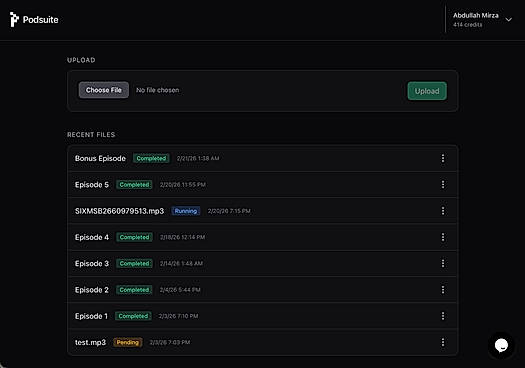525x368 pixels.
Task: Click the Abdullah Mirza account name
Action: [475, 15]
